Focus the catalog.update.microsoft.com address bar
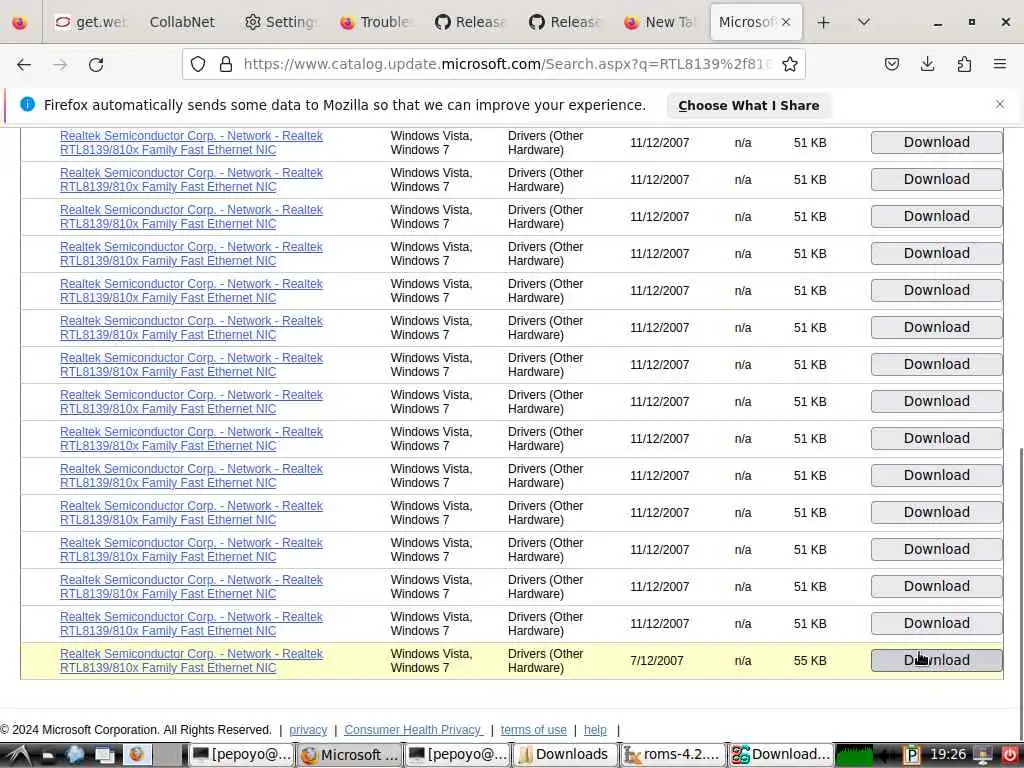Screen dimensions: 1024x768 pos(507,64)
